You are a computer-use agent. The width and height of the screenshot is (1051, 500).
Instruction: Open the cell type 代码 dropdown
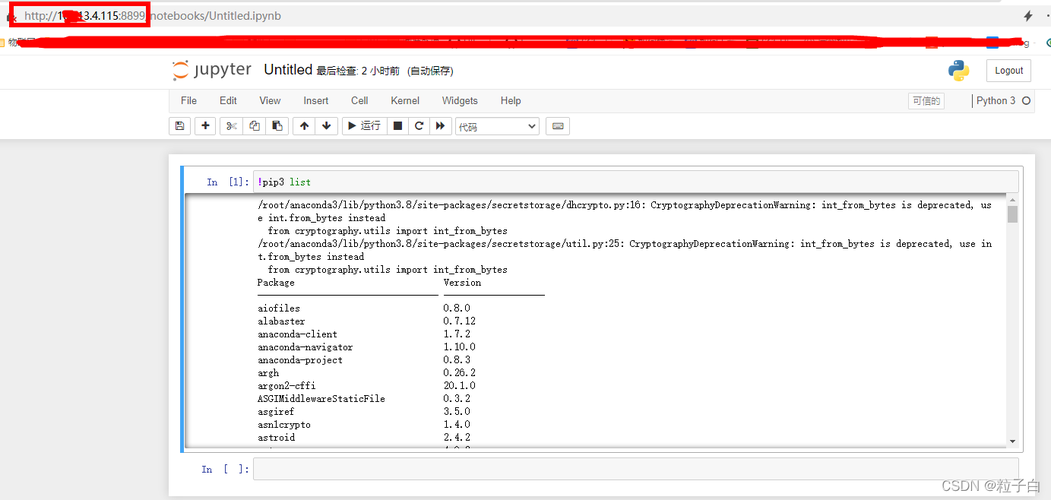pos(497,126)
